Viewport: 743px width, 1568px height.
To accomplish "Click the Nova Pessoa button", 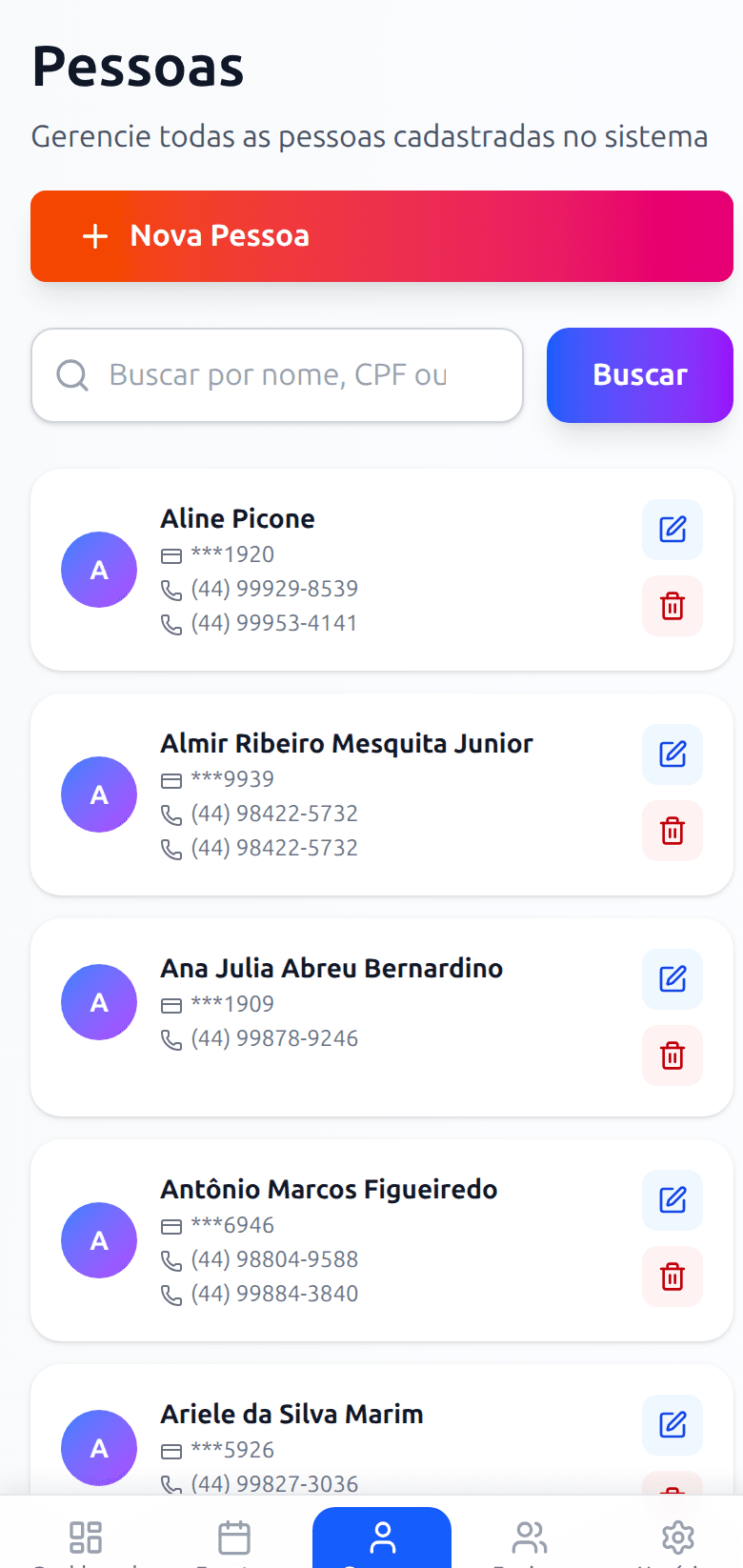I will pyautogui.click(x=382, y=236).
